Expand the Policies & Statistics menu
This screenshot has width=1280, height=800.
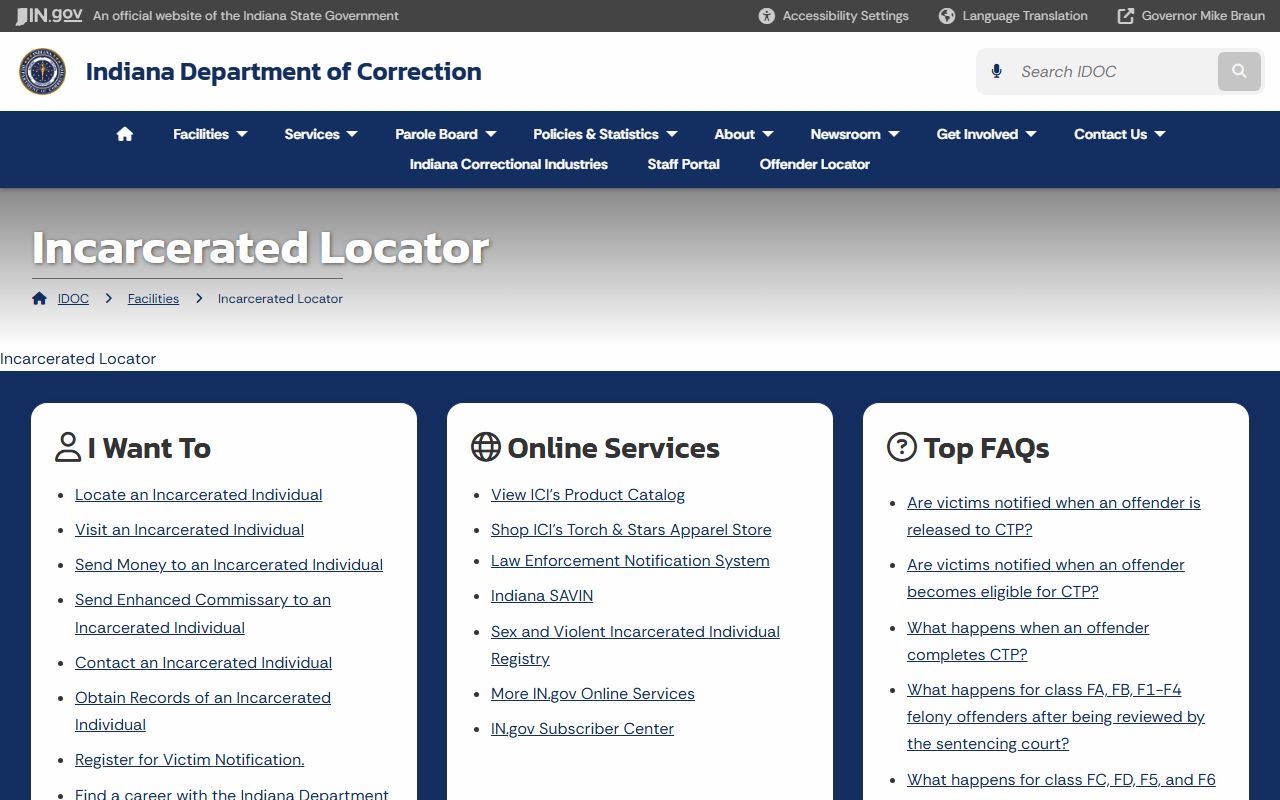pyautogui.click(x=605, y=134)
